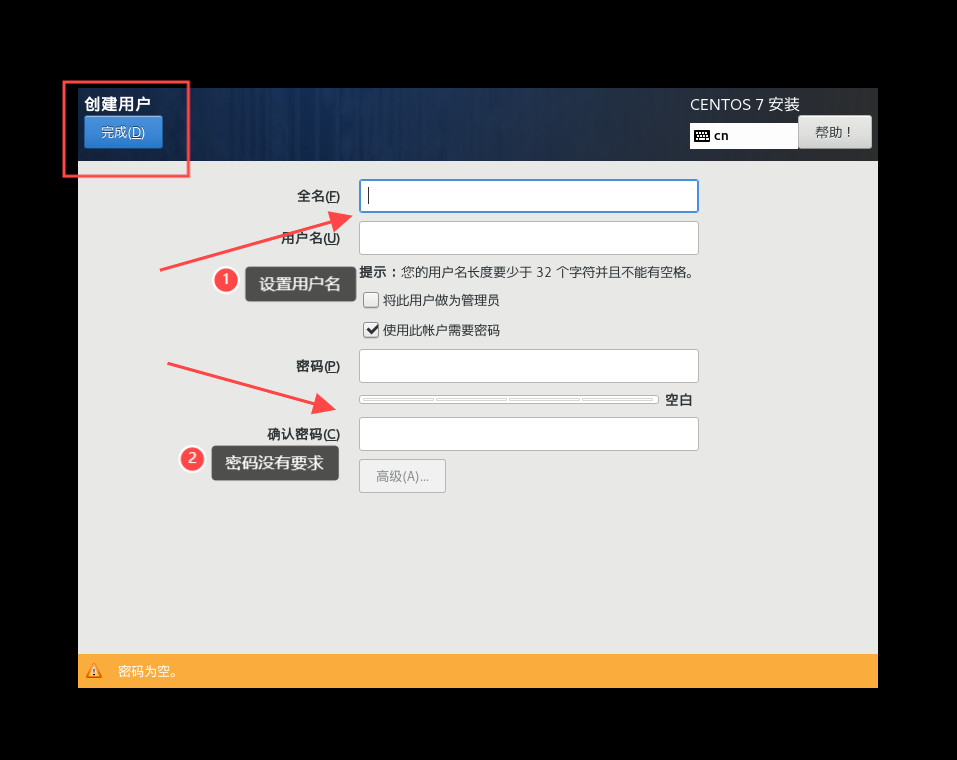Uncheck 使用此帐户需要密码 checkbox
This screenshot has height=760, width=957.
[371, 330]
